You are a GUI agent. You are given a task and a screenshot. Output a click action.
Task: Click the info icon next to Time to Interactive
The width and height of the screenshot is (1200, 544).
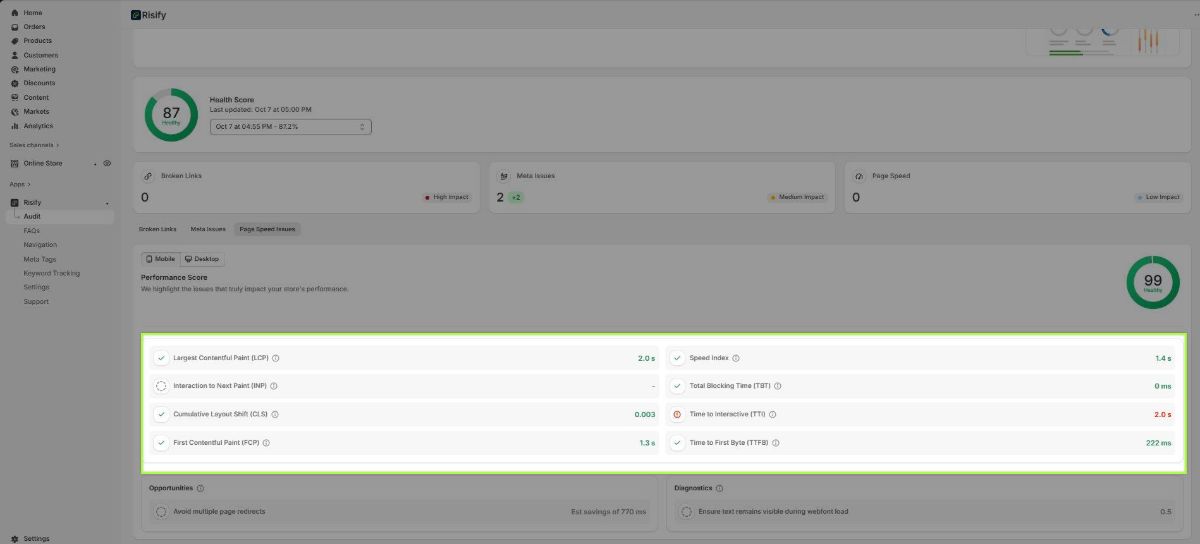(x=773, y=414)
